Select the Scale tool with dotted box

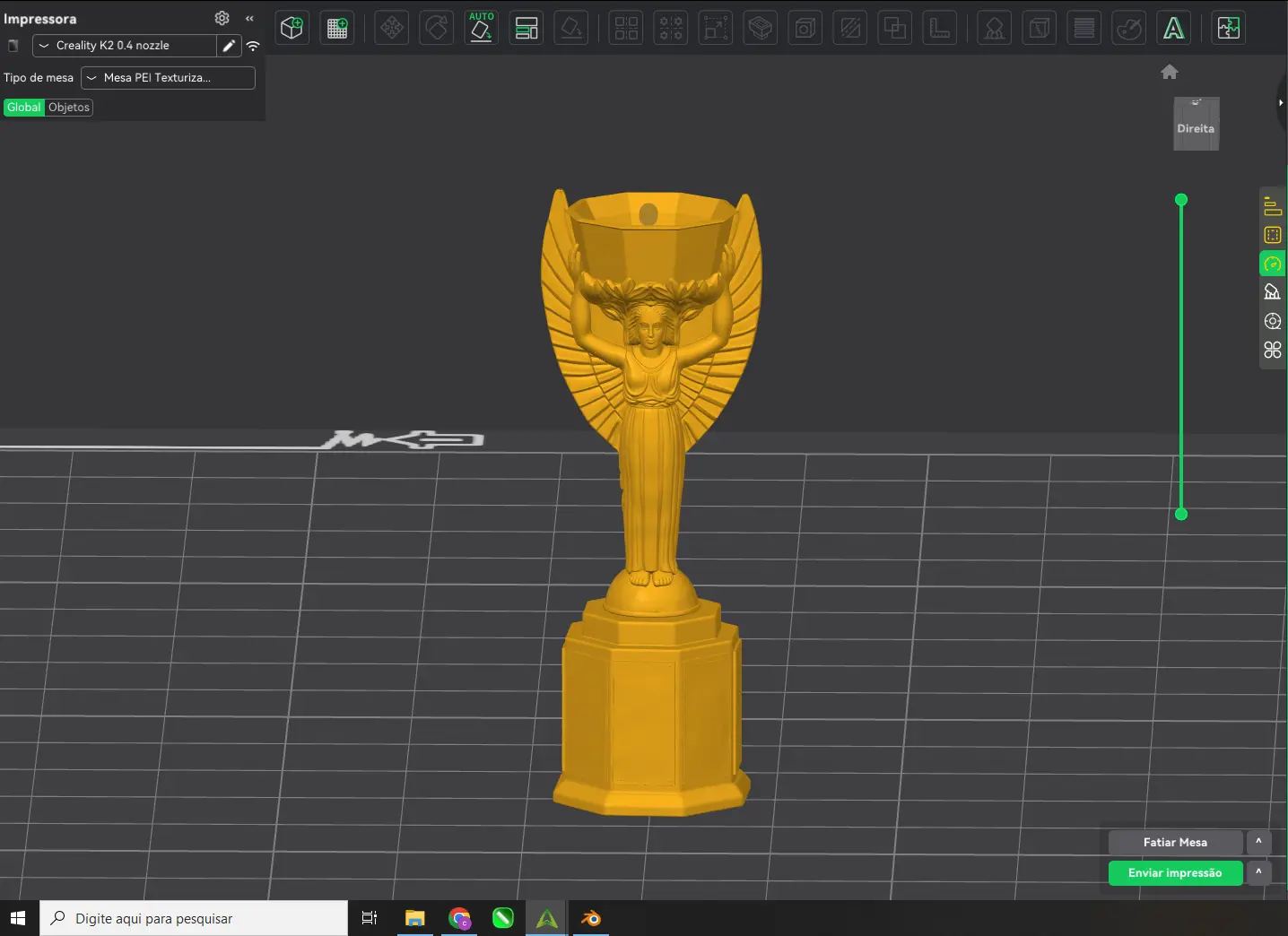point(716,28)
